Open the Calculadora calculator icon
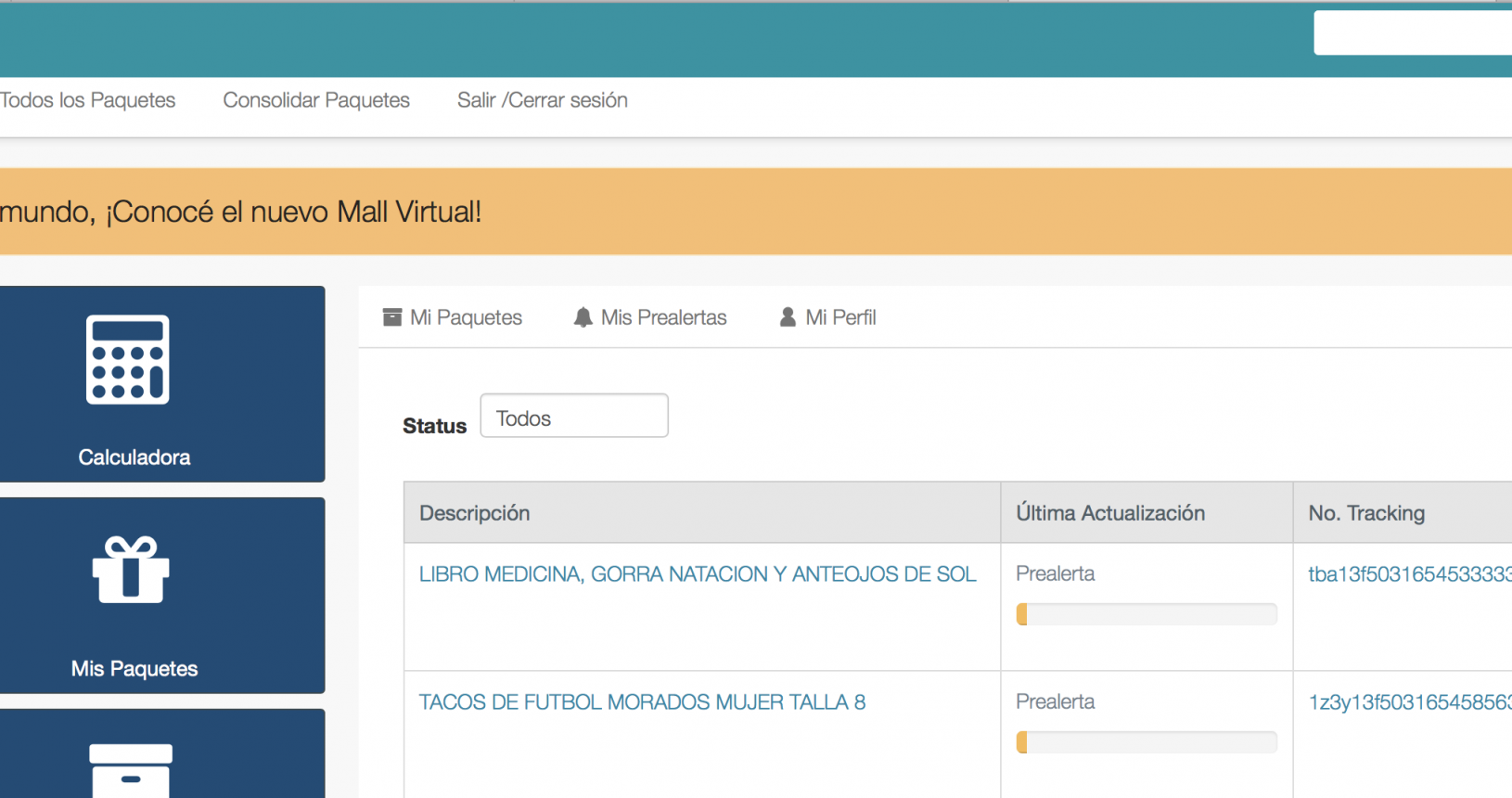1512x798 pixels. (x=127, y=360)
